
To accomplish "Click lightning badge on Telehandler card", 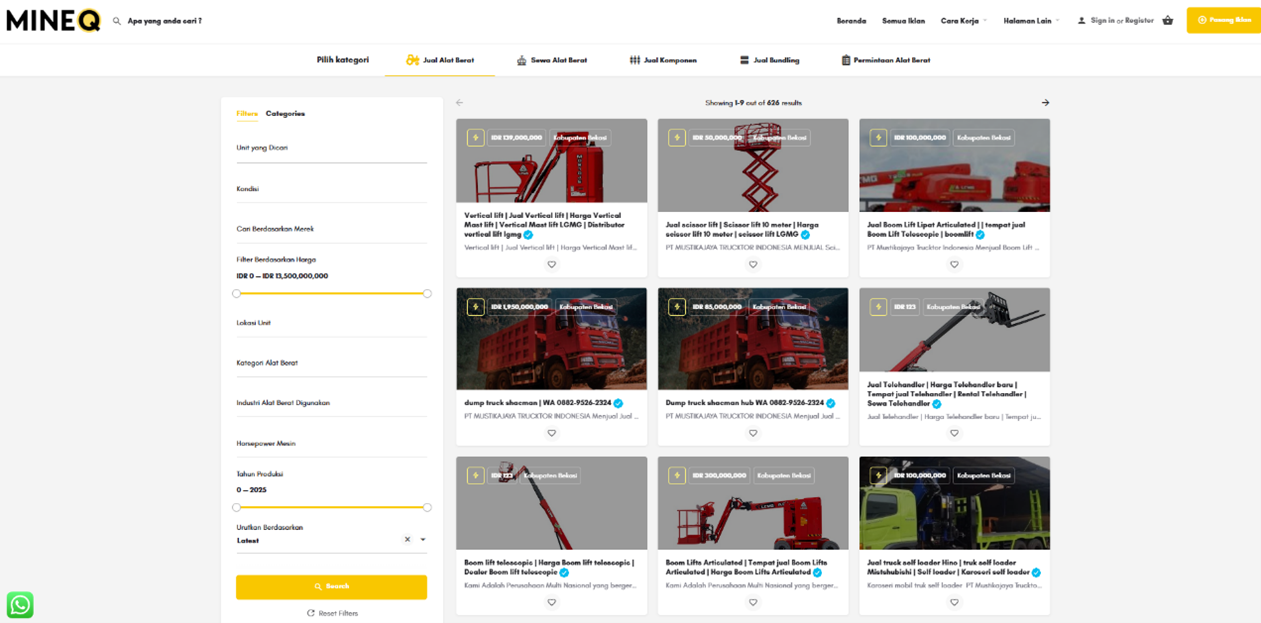I will coord(878,307).
